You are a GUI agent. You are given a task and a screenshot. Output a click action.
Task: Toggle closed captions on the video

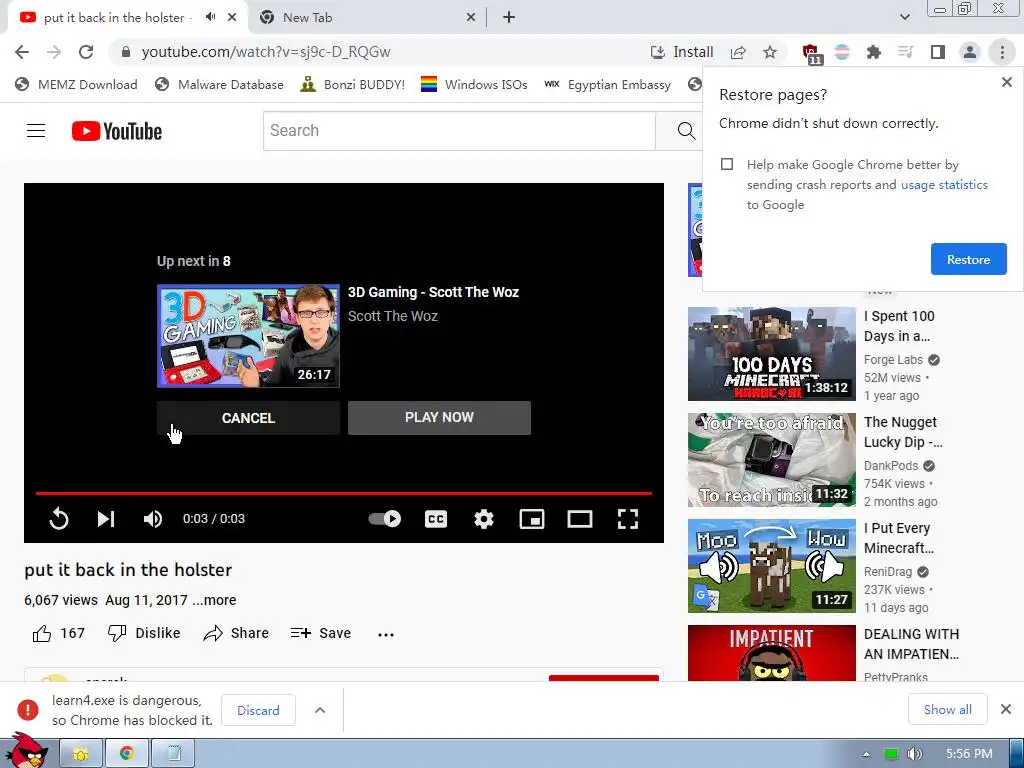436,519
